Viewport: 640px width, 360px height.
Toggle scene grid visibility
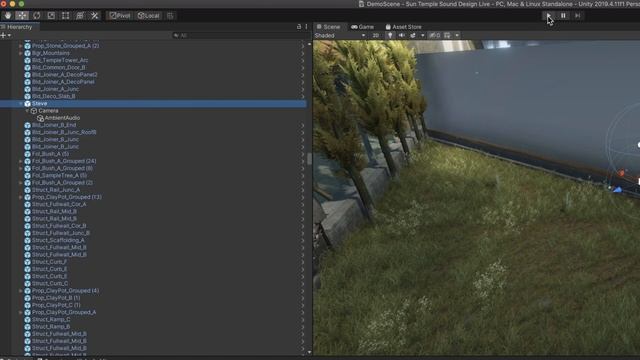tap(447, 36)
